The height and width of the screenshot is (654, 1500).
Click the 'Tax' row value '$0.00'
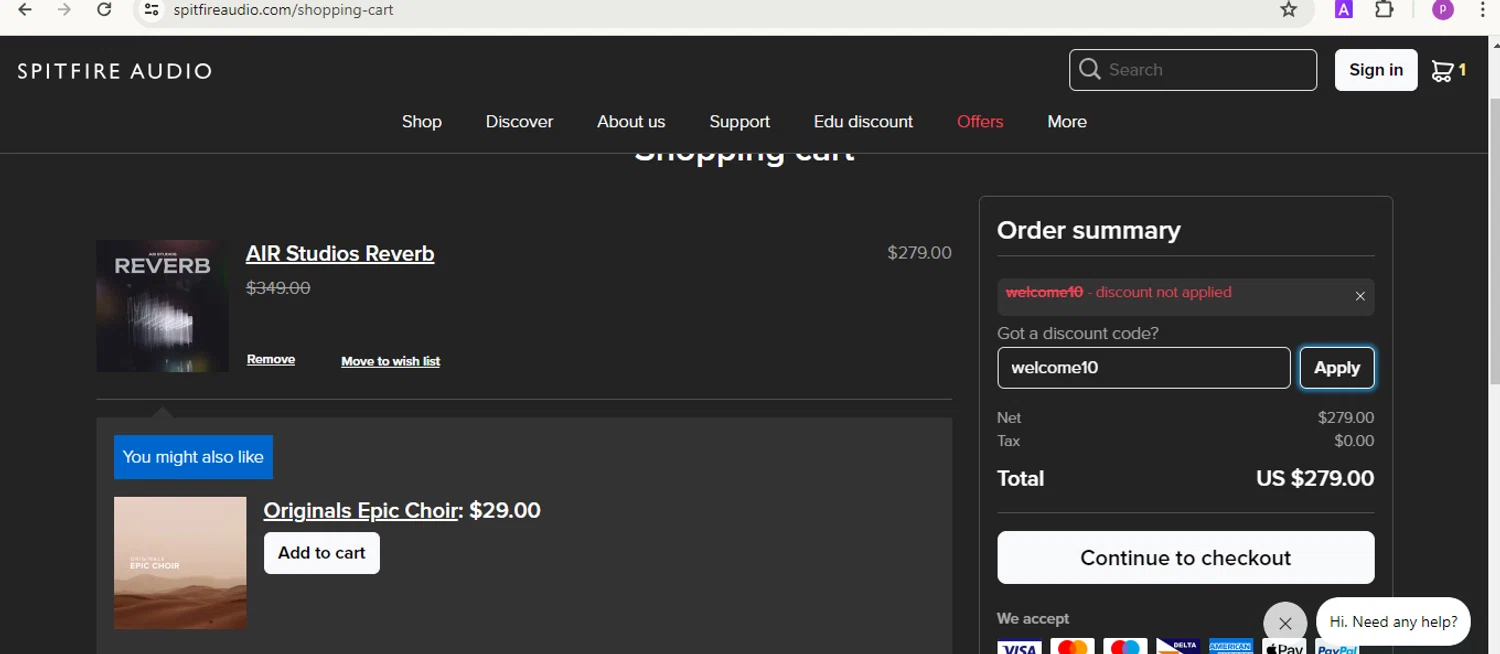(x=1354, y=441)
